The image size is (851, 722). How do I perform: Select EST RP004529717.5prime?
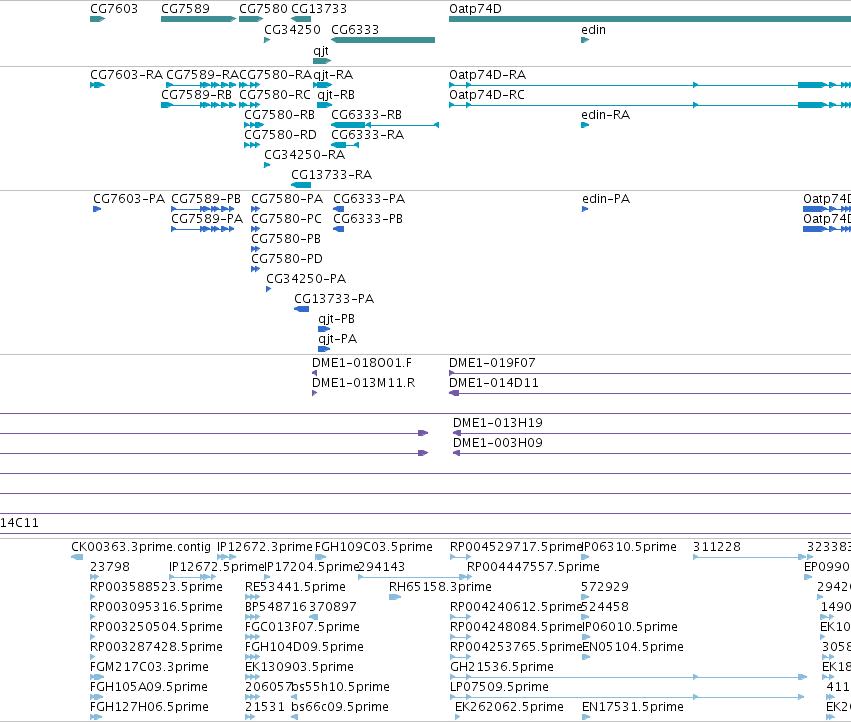click(x=460, y=557)
